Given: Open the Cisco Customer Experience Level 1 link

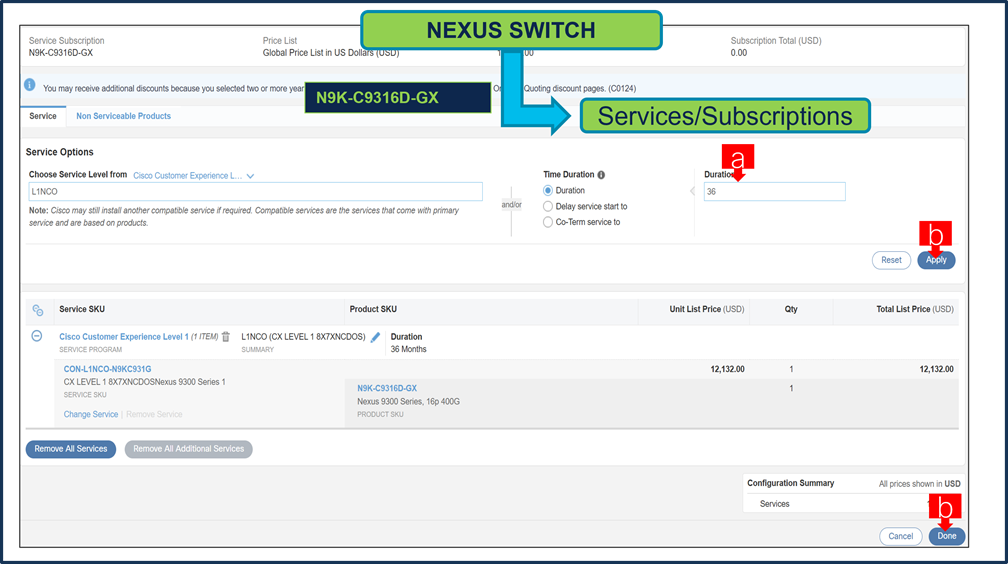Looking at the screenshot, I should 124,336.
